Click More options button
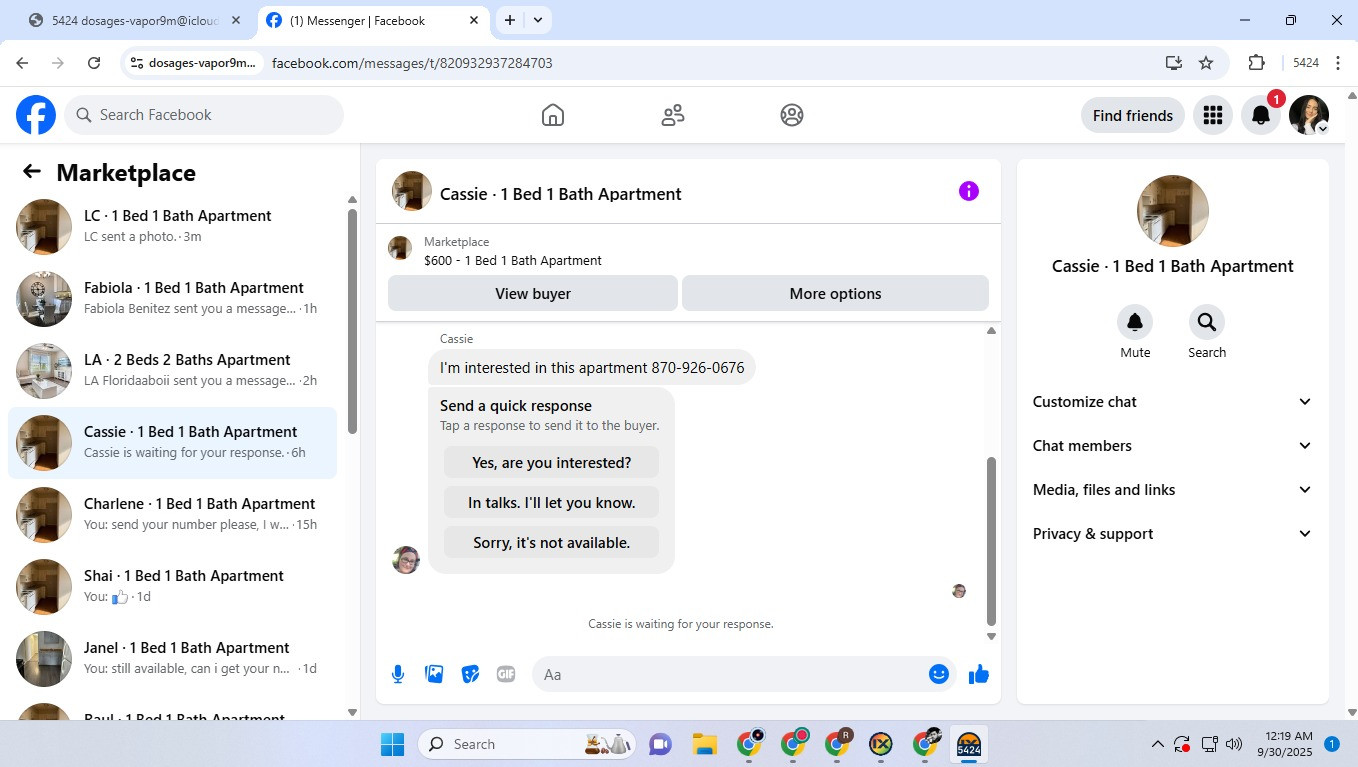The height and width of the screenshot is (767, 1358). (x=835, y=293)
